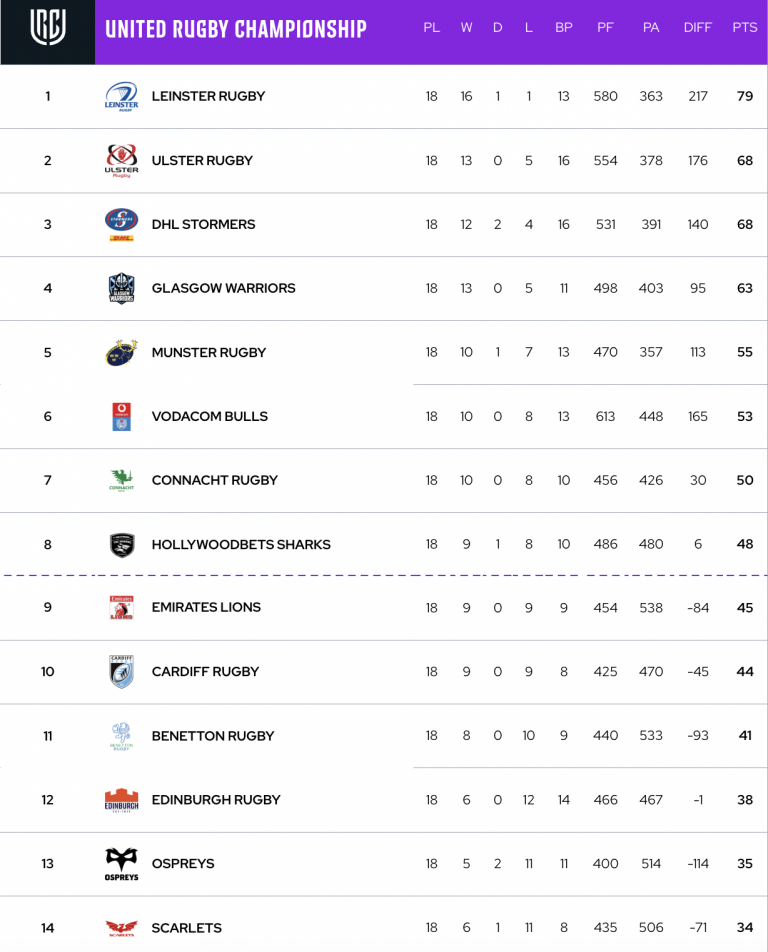The image size is (768, 952).
Task: Click the Ulster Rugby crest
Action: click(121, 160)
